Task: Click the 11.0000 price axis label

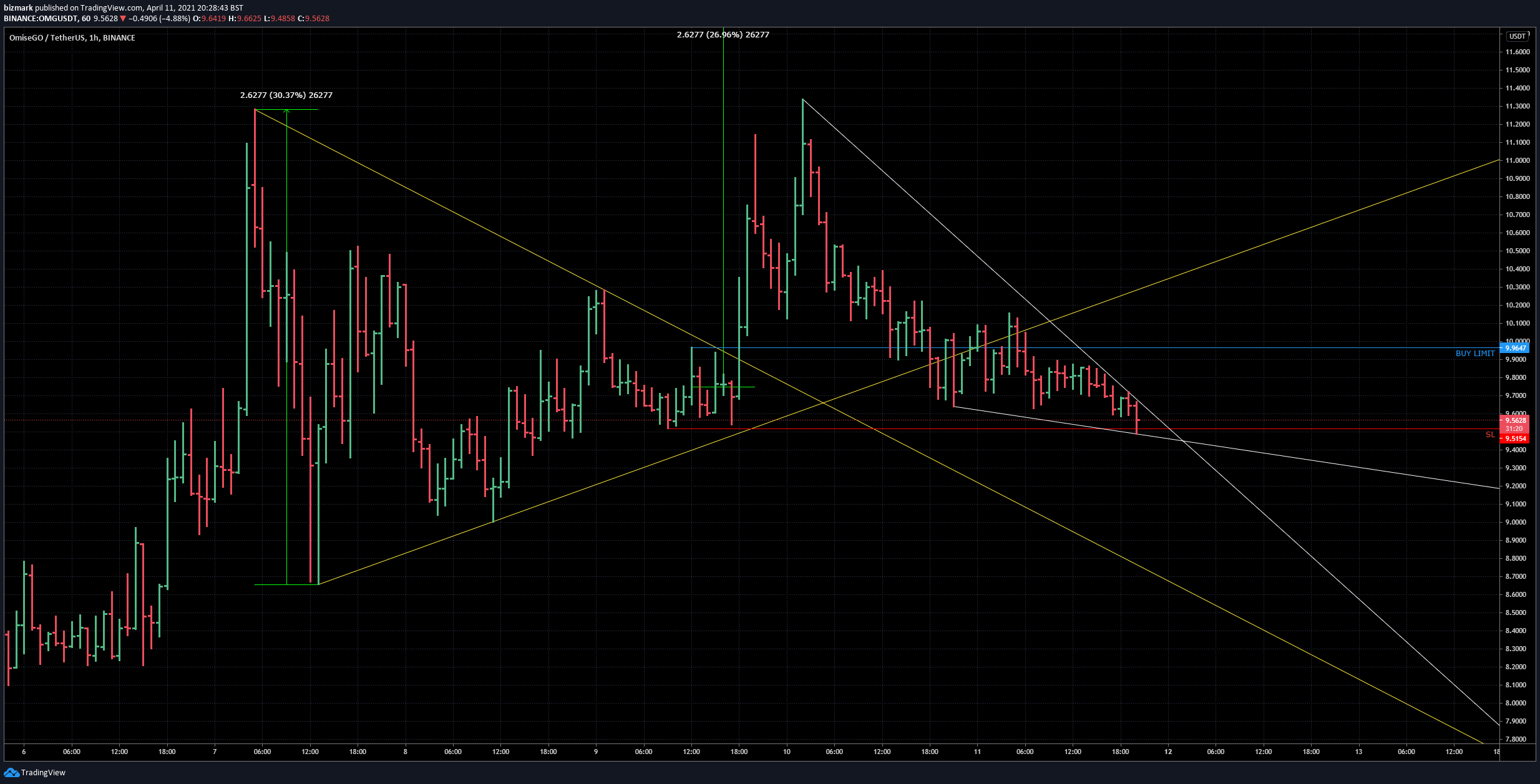Action: (x=1518, y=160)
